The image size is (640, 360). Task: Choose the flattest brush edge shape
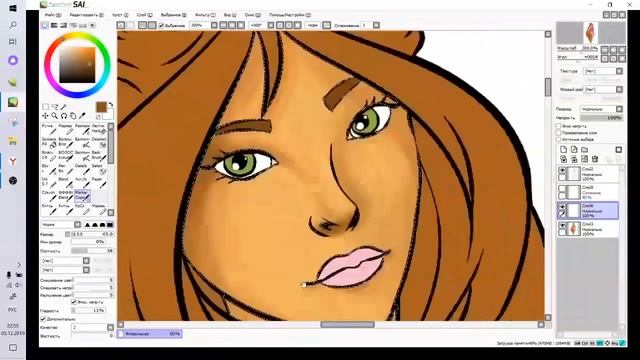(110, 224)
